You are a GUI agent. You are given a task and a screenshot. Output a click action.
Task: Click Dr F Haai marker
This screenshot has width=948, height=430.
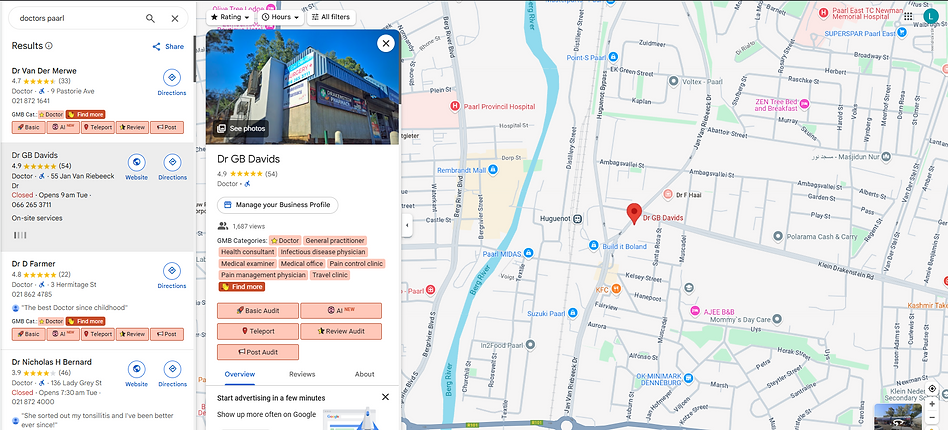(668, 194)
